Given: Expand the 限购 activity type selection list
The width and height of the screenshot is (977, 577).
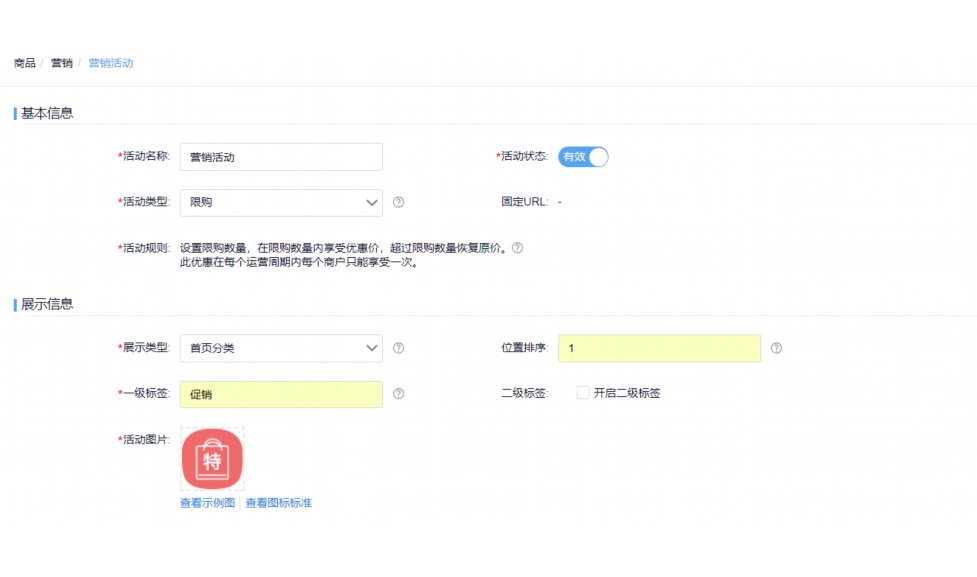Looking at the screenshot, I should [x=280, y=203].
